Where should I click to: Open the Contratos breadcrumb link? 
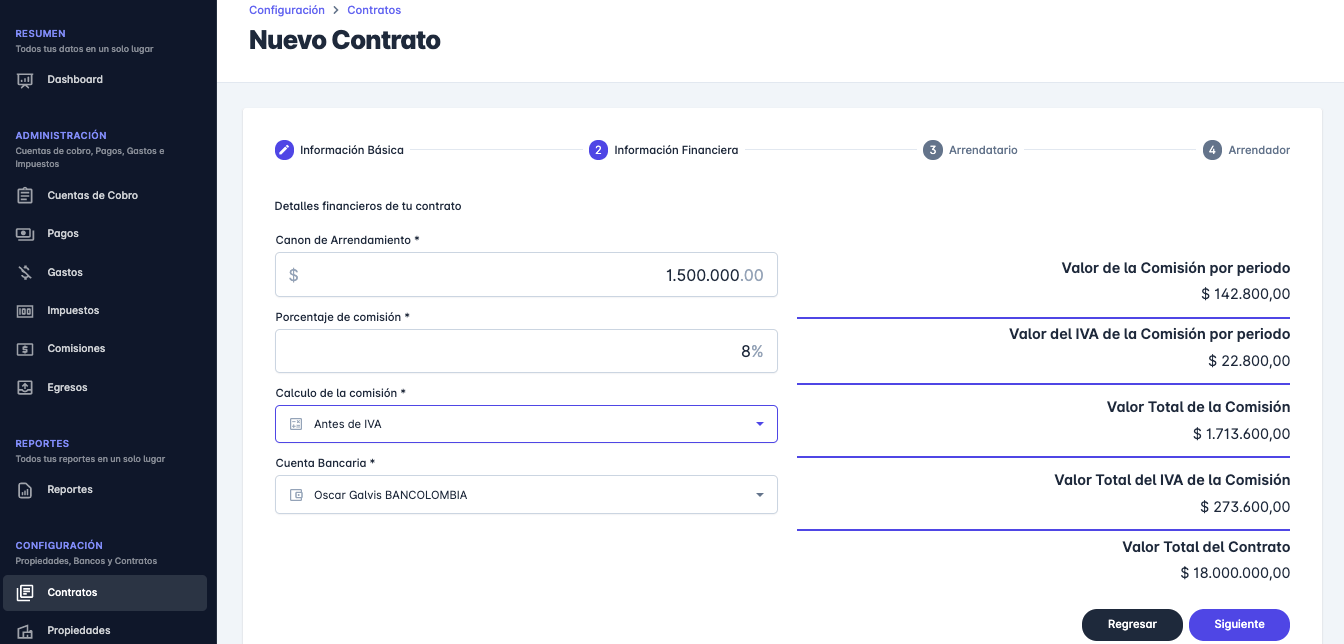point(374,10)
